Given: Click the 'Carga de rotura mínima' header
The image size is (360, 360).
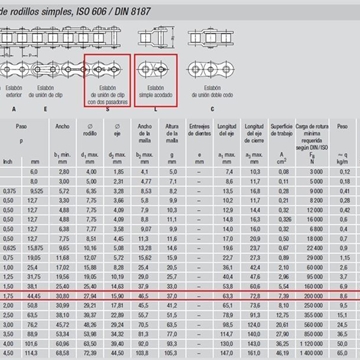Looking at the screenshot, I should click(312, 130).
